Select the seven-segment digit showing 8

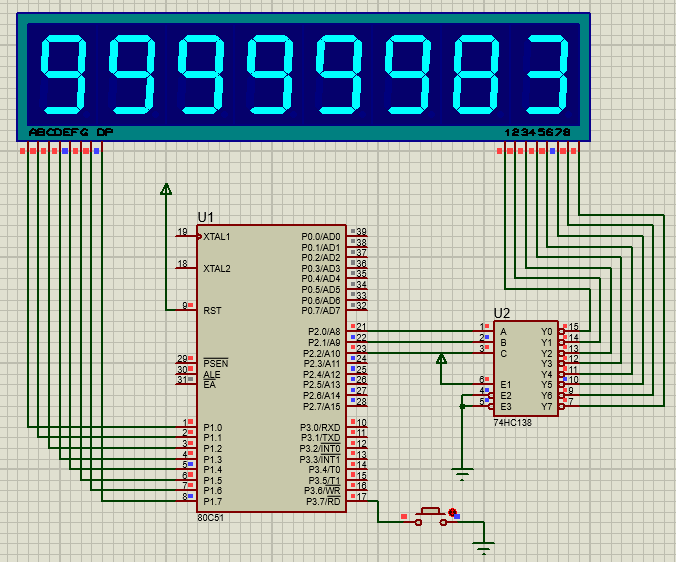(476, 75)
